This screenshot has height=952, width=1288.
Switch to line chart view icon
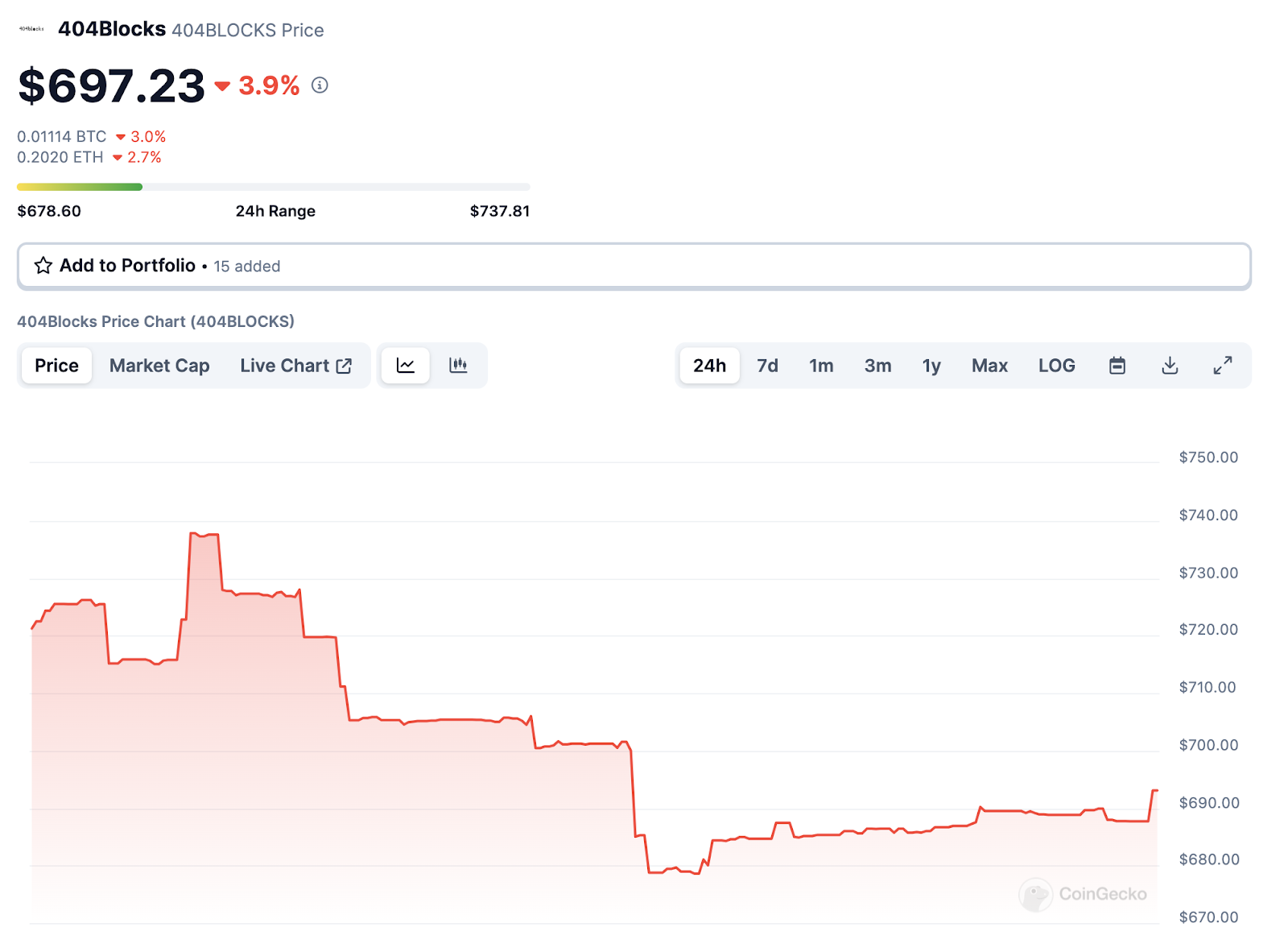point(406,366)
